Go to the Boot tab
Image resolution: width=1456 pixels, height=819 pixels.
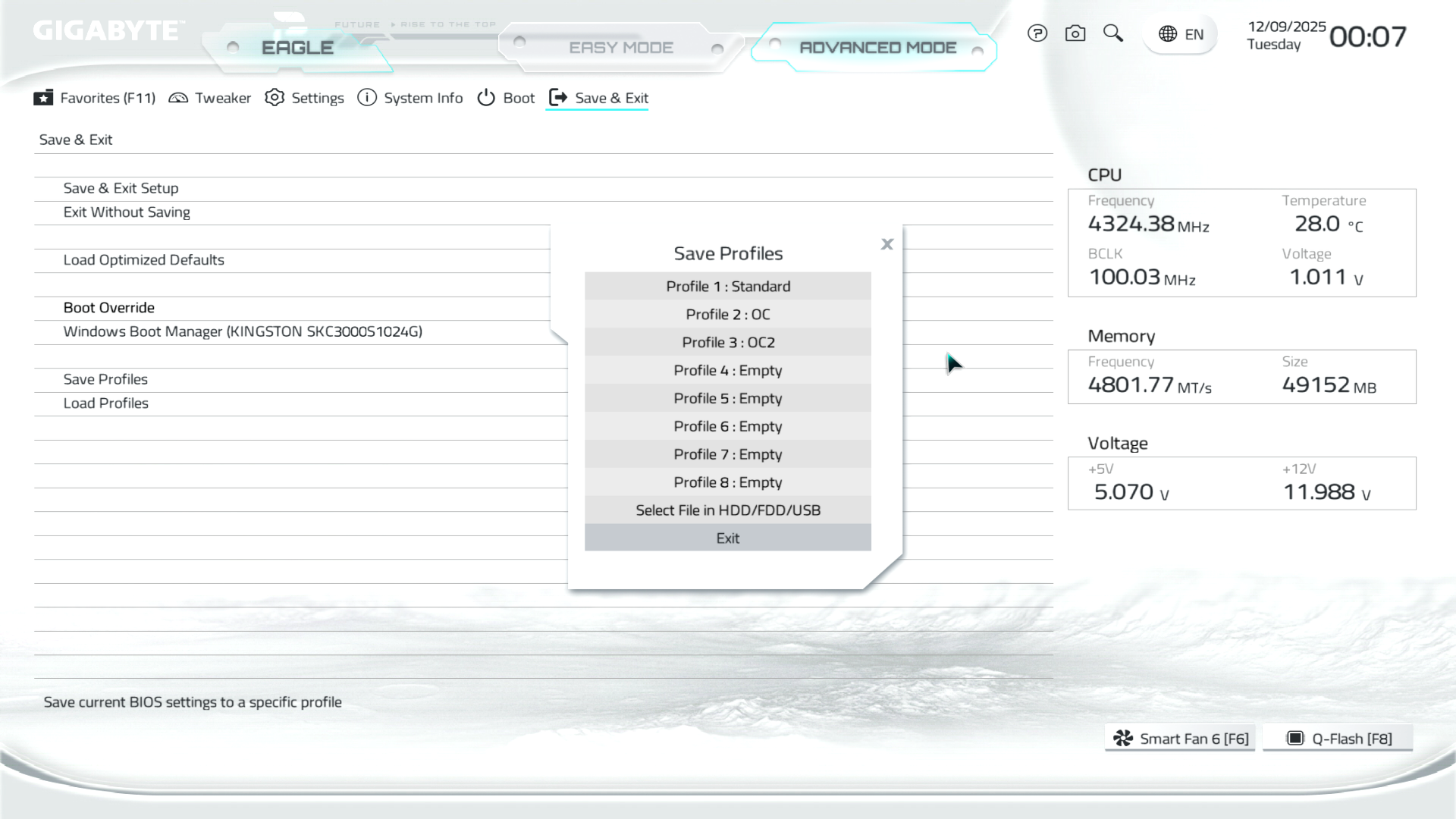coord(506,98)
